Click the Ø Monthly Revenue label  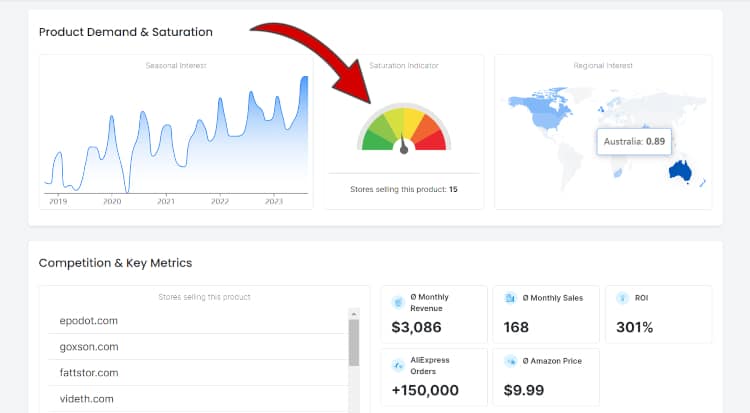point(430,302)
